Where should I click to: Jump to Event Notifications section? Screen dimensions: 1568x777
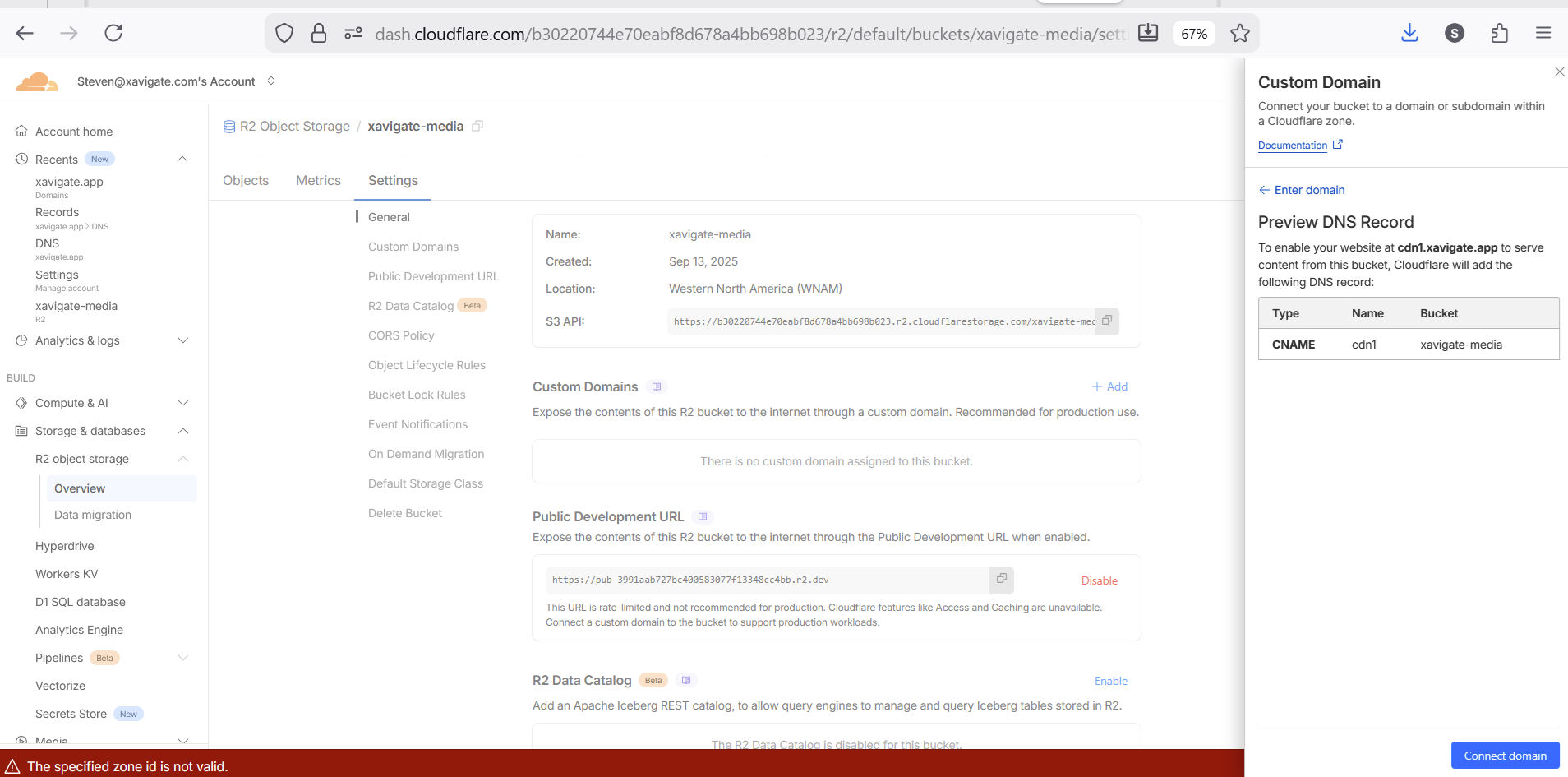[x=417, y=424]
